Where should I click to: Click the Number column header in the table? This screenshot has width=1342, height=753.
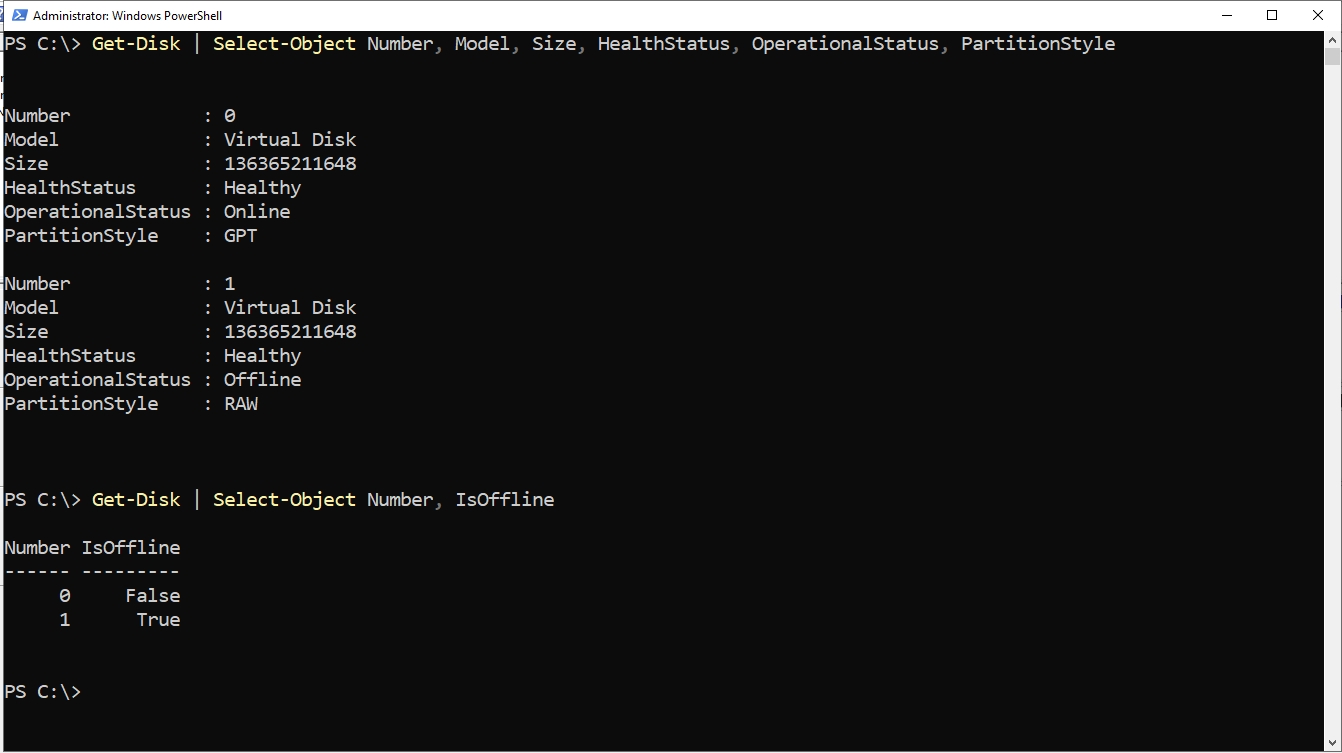(x=37, y=547)
